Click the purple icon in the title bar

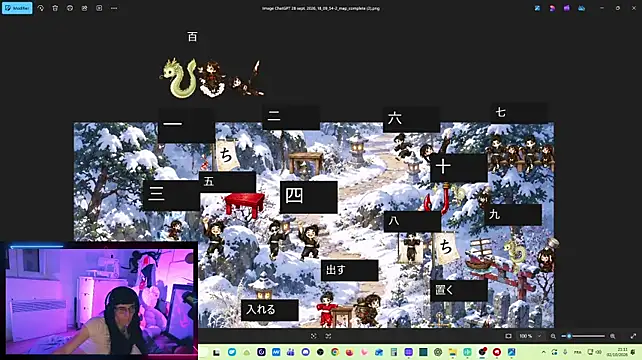tap(567, 8)
